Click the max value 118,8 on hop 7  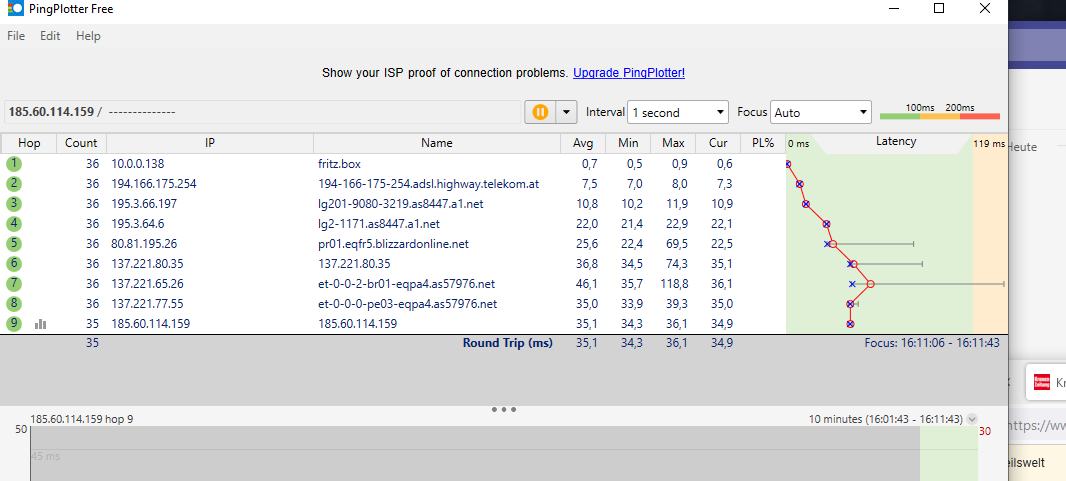(675, 284)
